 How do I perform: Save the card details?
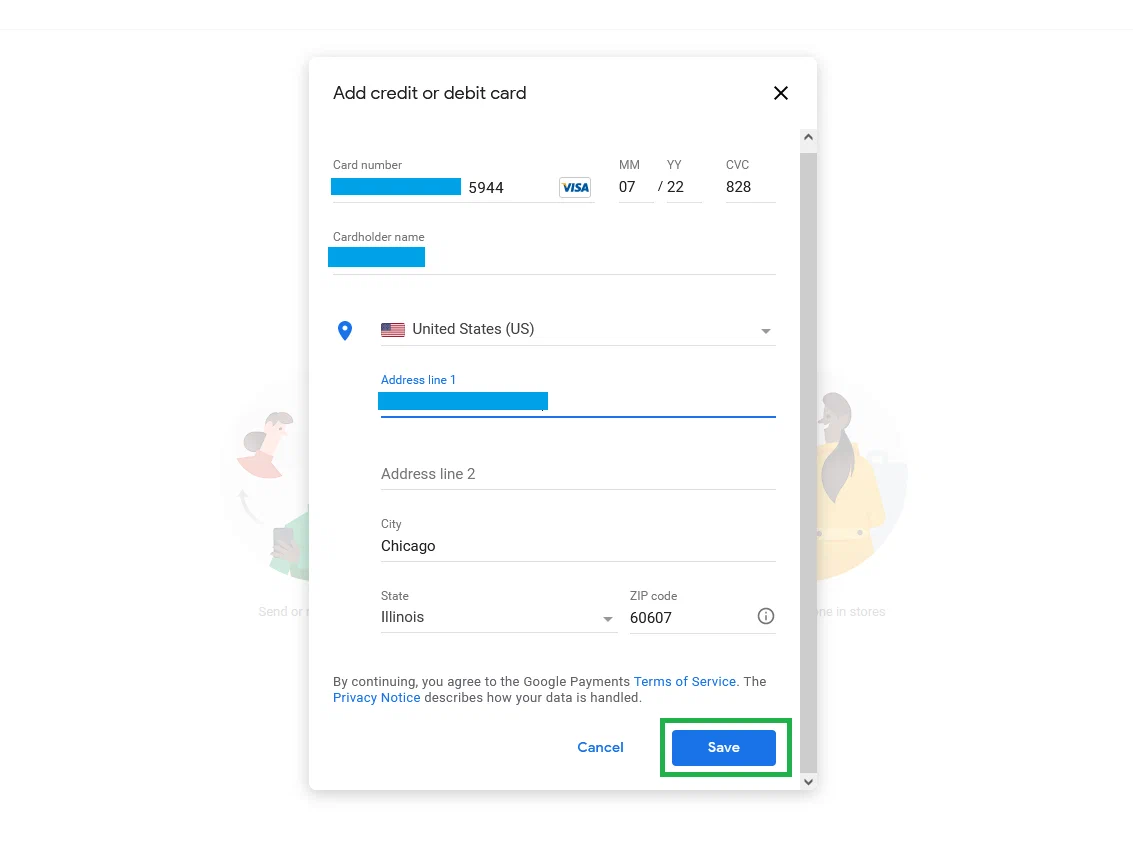pos(723,747)
